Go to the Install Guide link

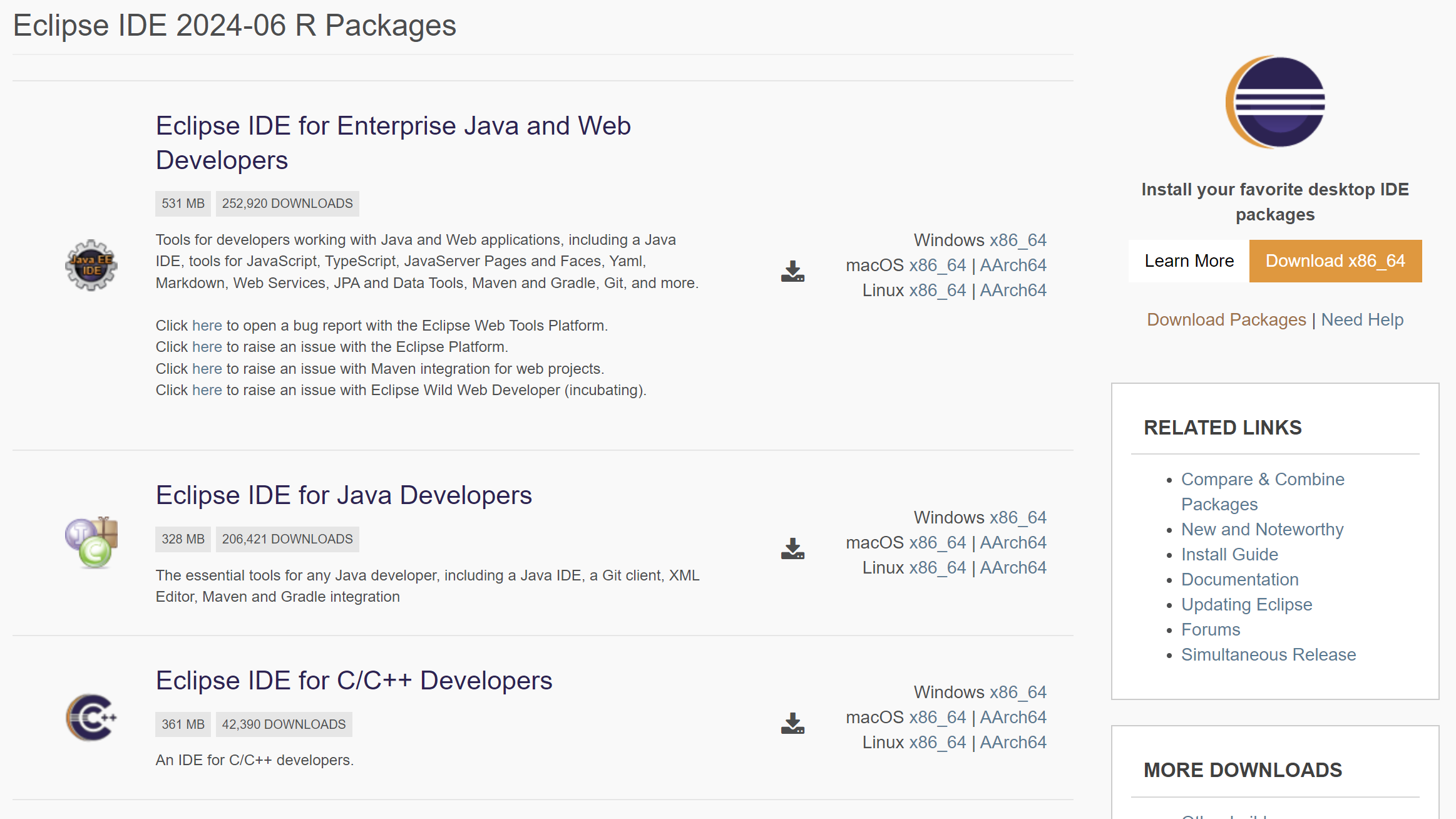(x=1229, y=555)
